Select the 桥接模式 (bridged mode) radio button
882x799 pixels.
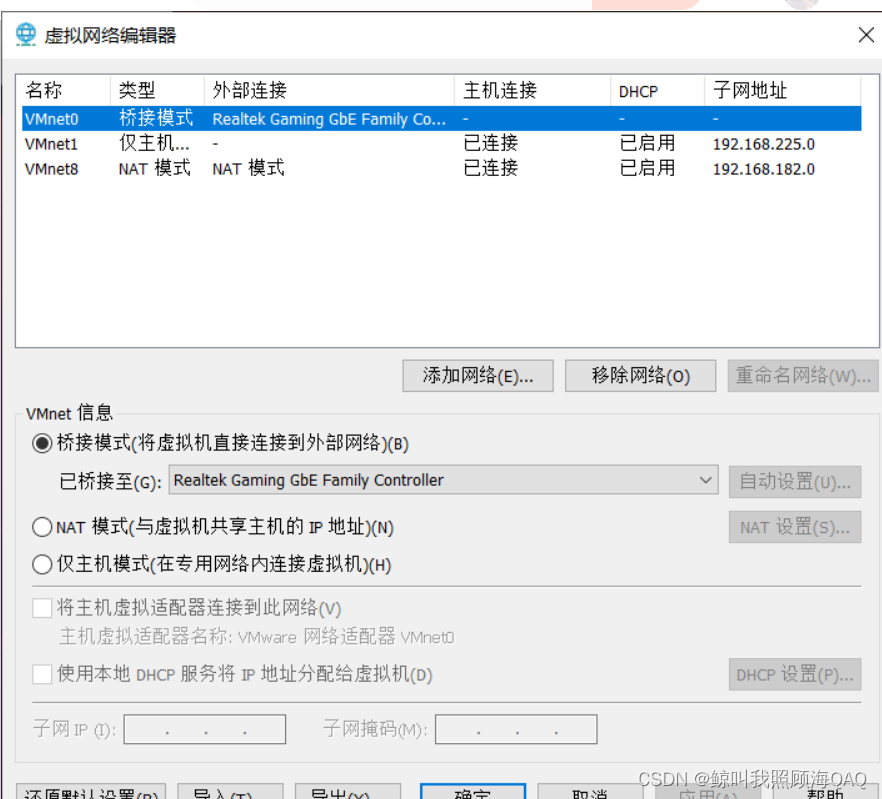point(40,443)
